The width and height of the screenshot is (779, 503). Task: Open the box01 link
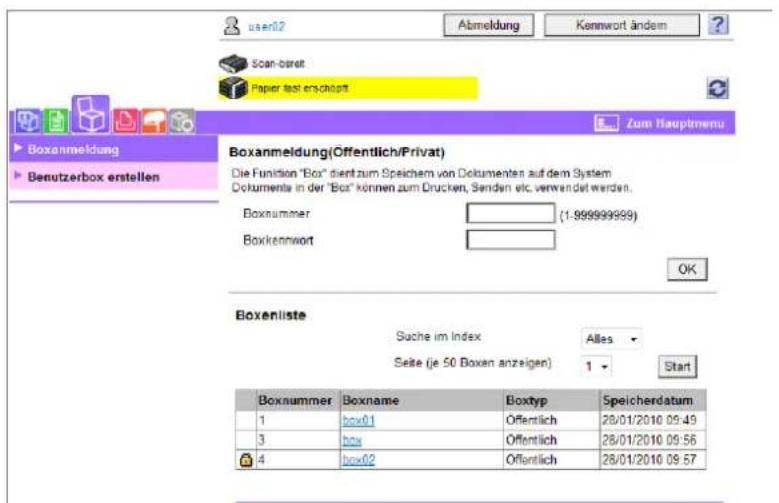click(x=358, y=420)
